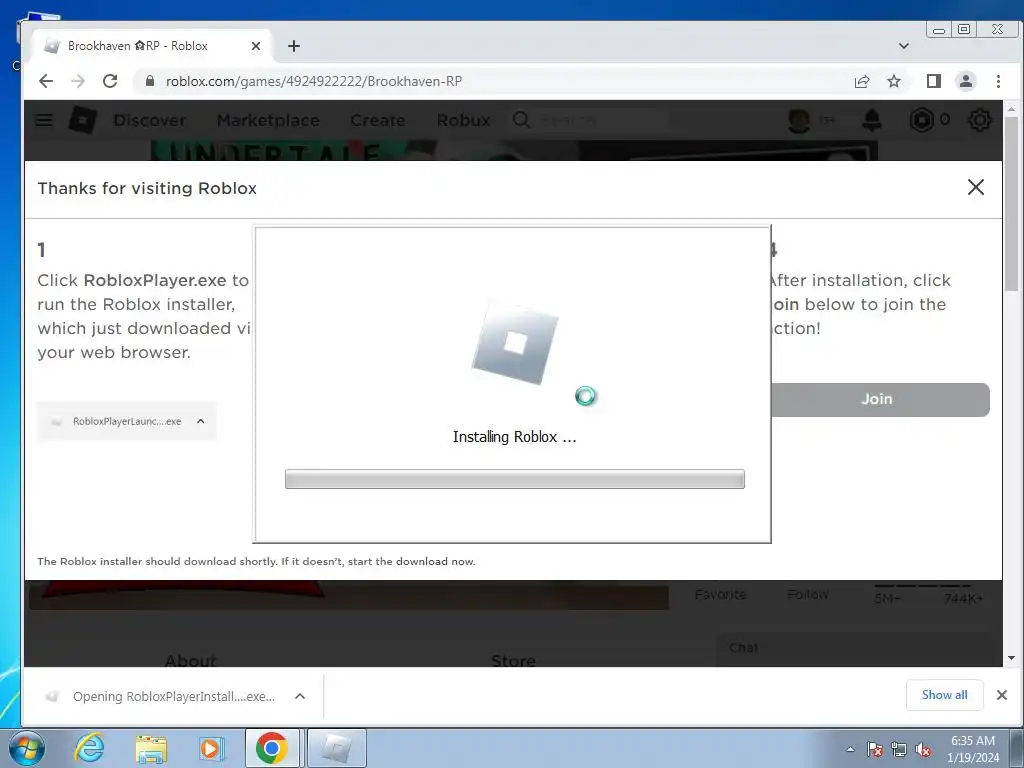This screenshot has height=768, width=1024.
Task: Click the RobloxPlayerLauncher.exe illustration
Action: click(127, 421)
